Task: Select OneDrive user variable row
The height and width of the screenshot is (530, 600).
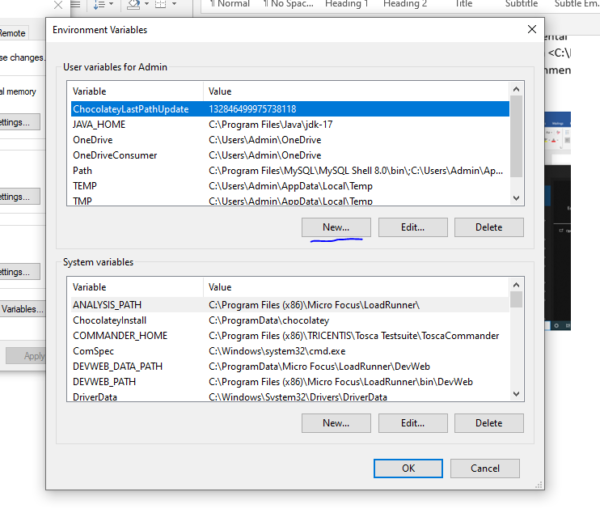Action: point(290,140)
